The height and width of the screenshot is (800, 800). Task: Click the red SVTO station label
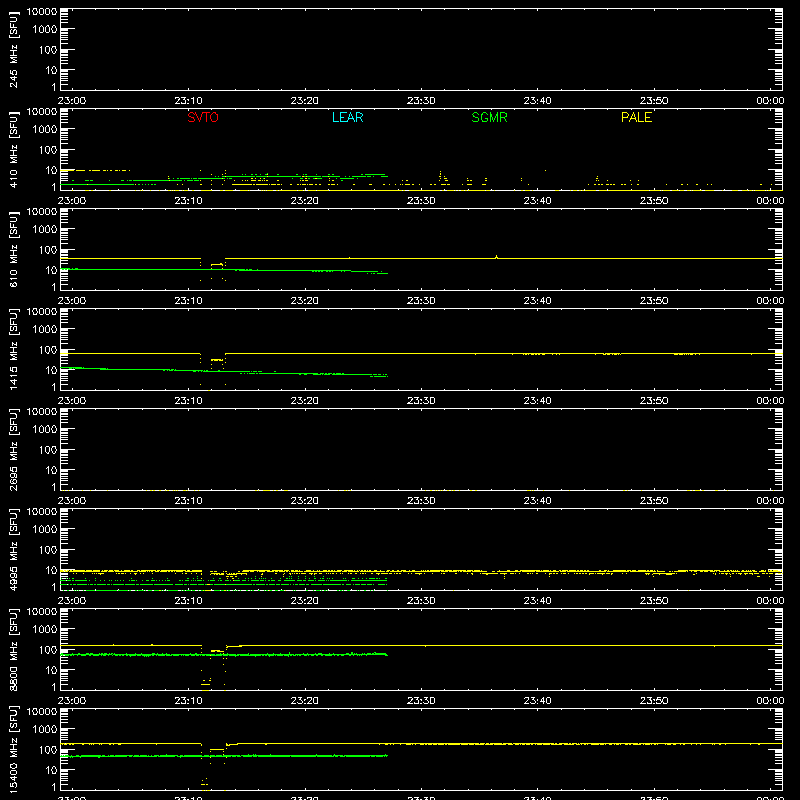203,117
